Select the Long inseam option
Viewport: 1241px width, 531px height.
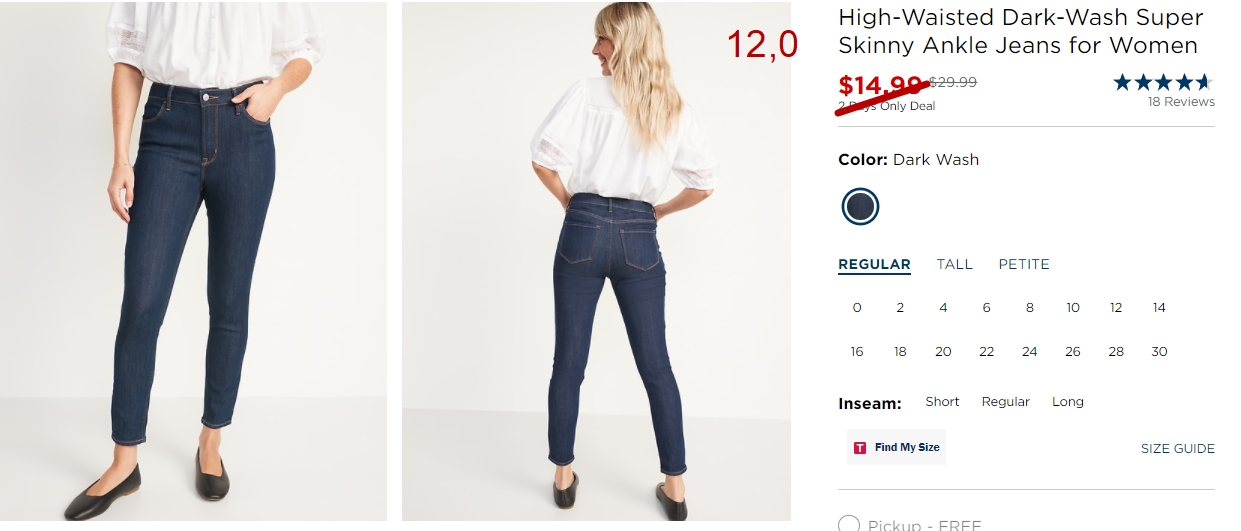click(1067, 401)
